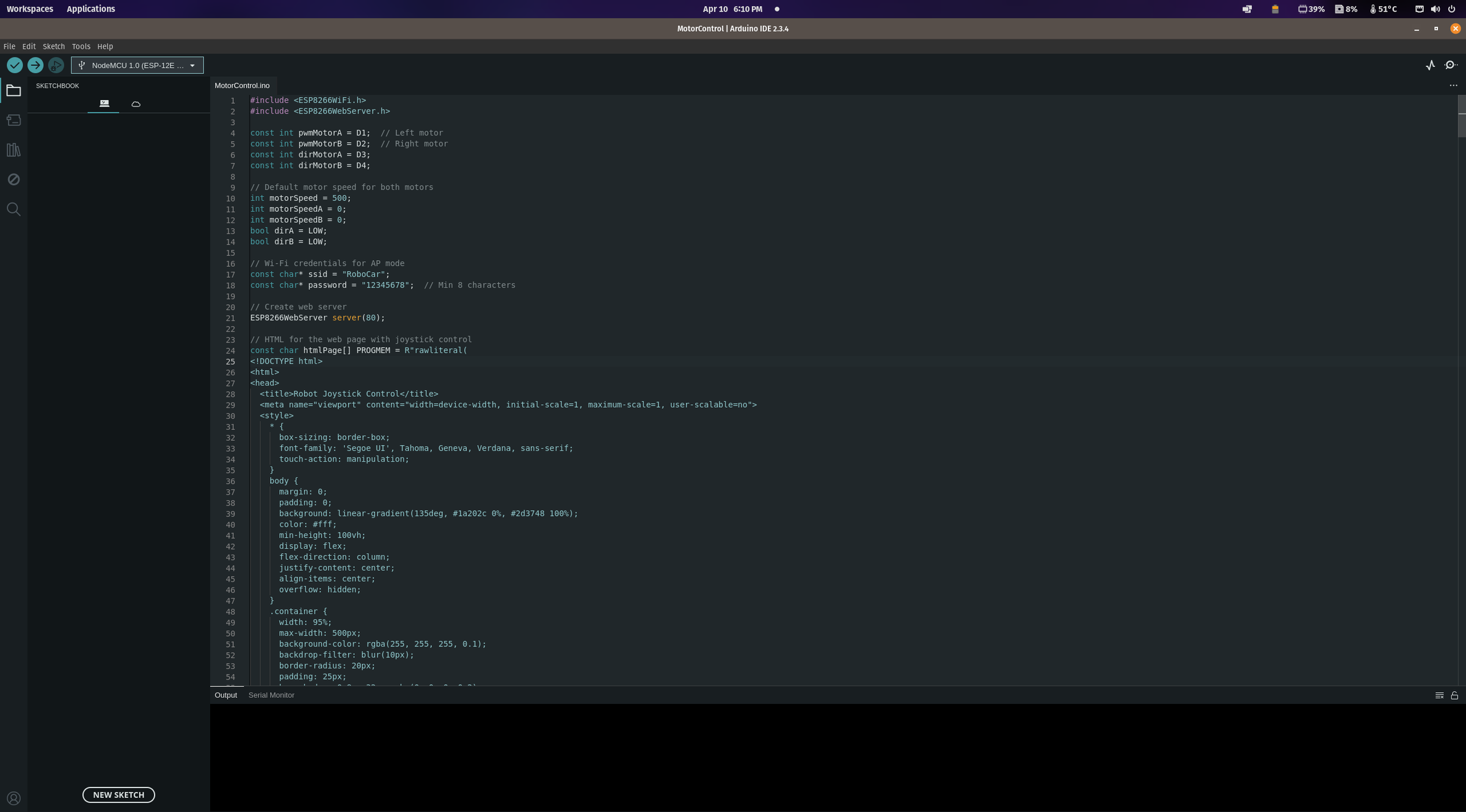This screenshot has height=812, width=1466.
Task: Open the Sketch menu
Action: coord(54,46)
